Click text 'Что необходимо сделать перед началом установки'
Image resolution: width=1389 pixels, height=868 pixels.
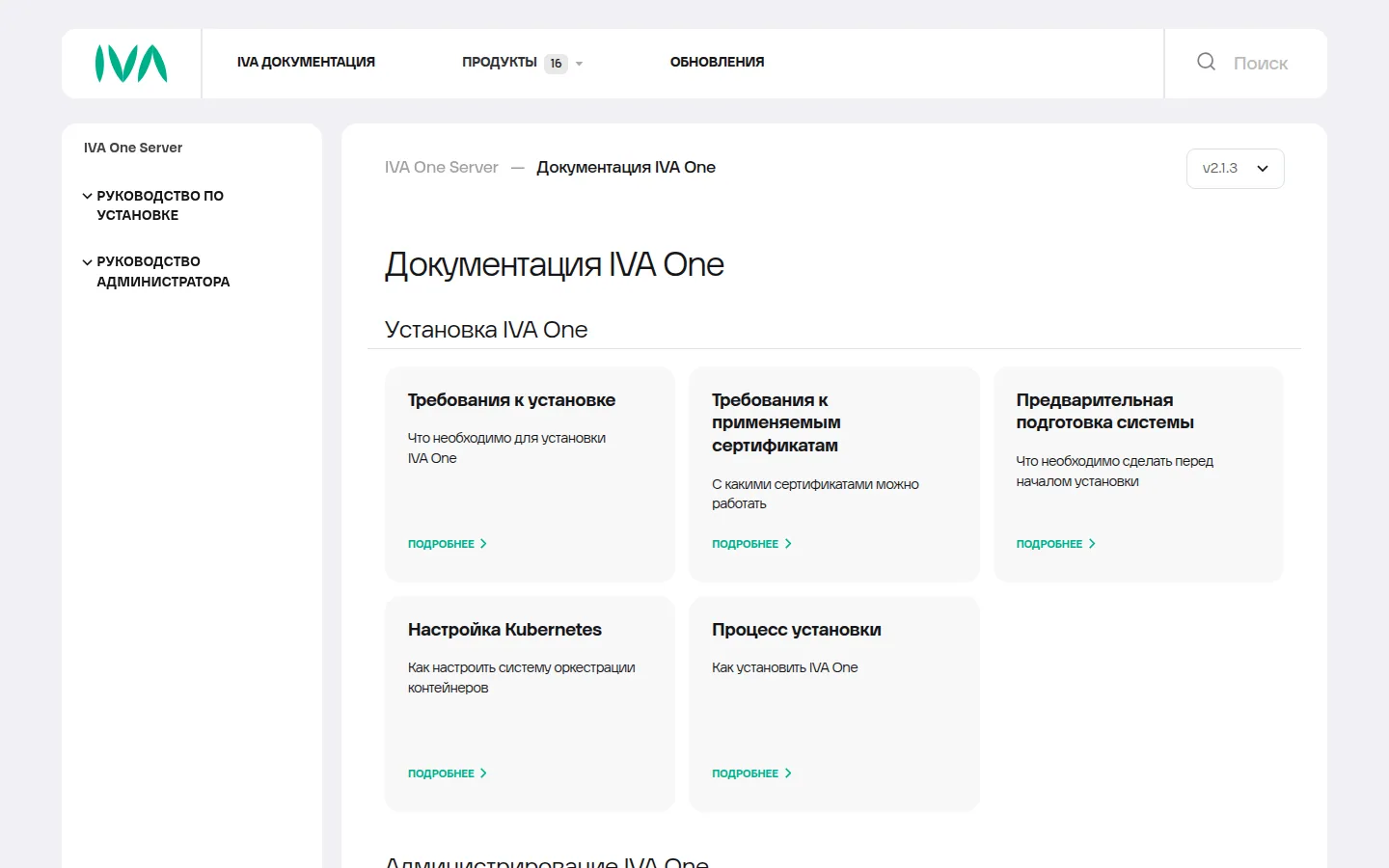[1115, 472]
